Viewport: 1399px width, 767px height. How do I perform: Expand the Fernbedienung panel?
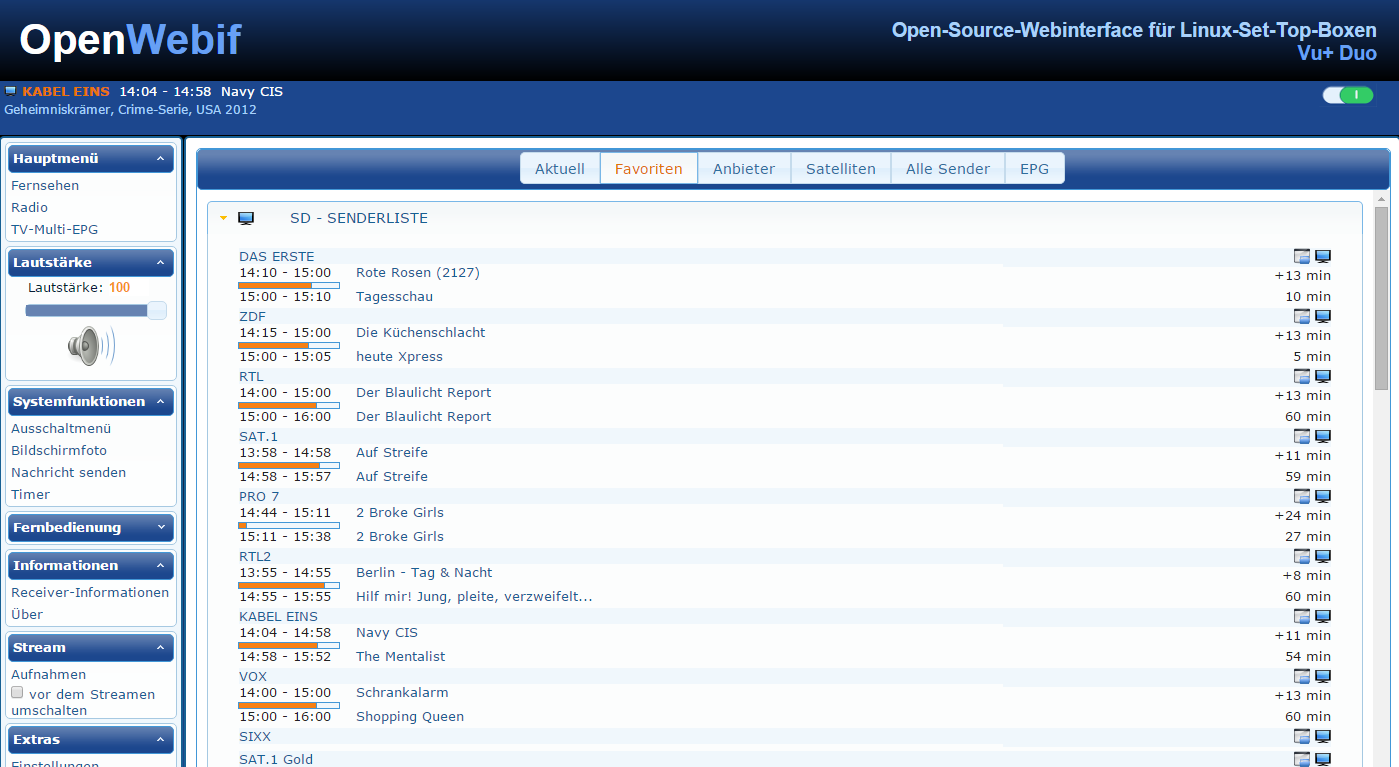coord(160,527)
